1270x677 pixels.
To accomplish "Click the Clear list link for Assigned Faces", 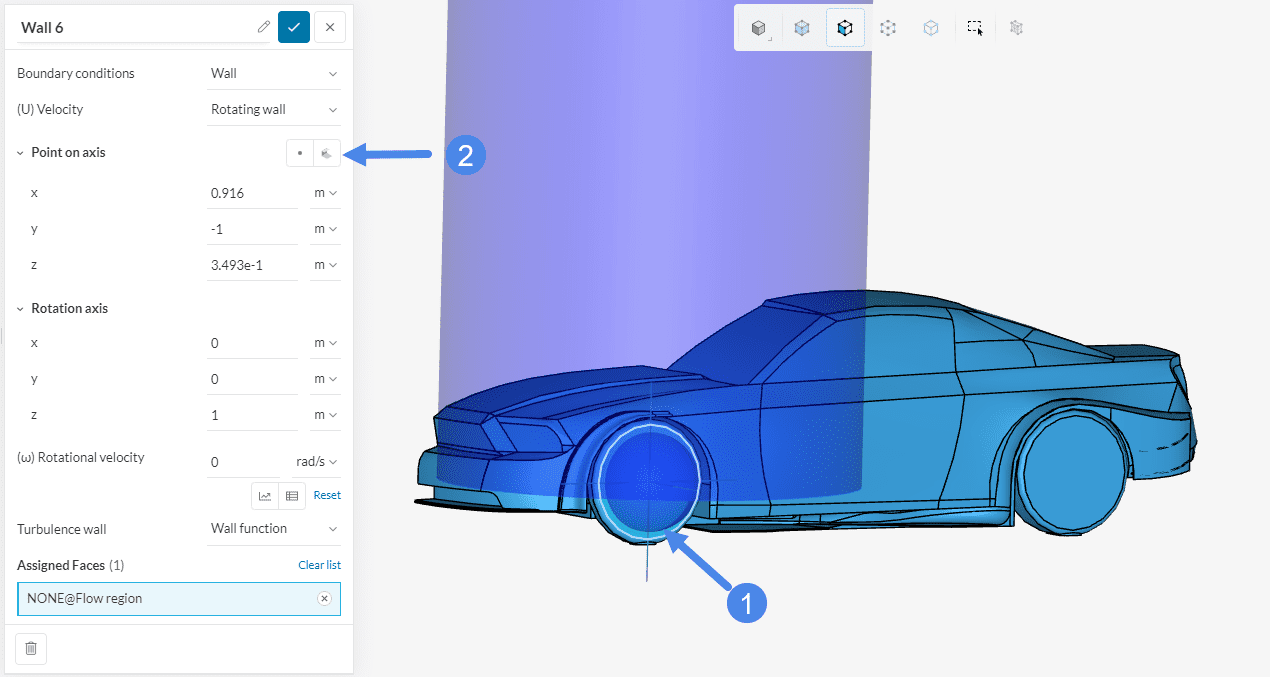I will 319,565.
